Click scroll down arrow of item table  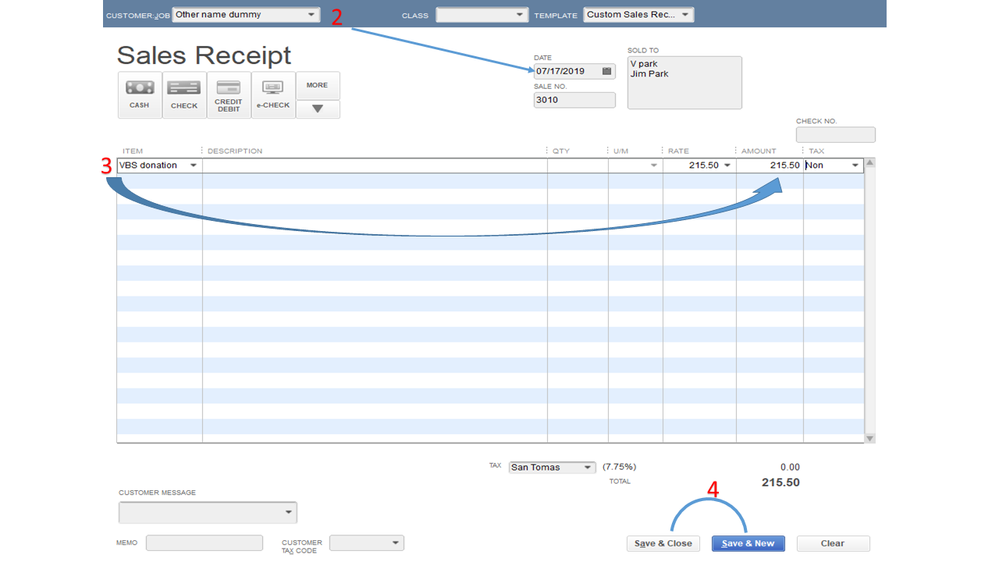click(x=870, y=438)
